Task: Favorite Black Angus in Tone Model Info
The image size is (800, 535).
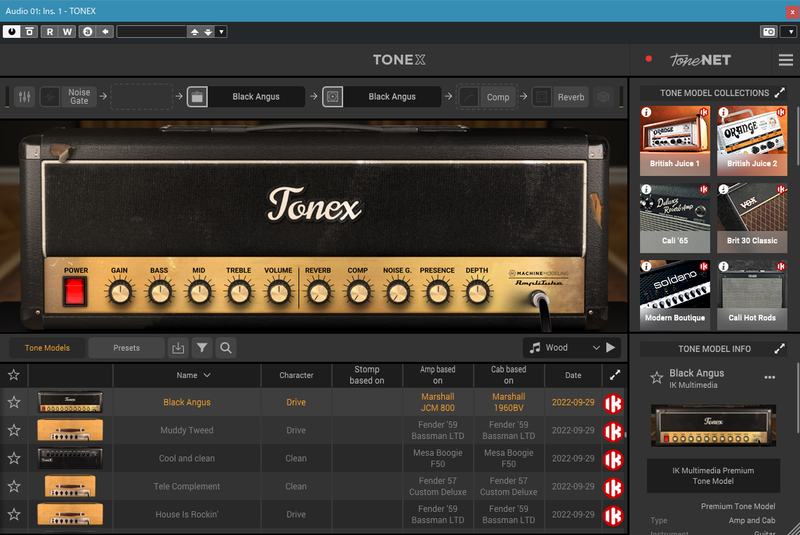Action: 657,378
